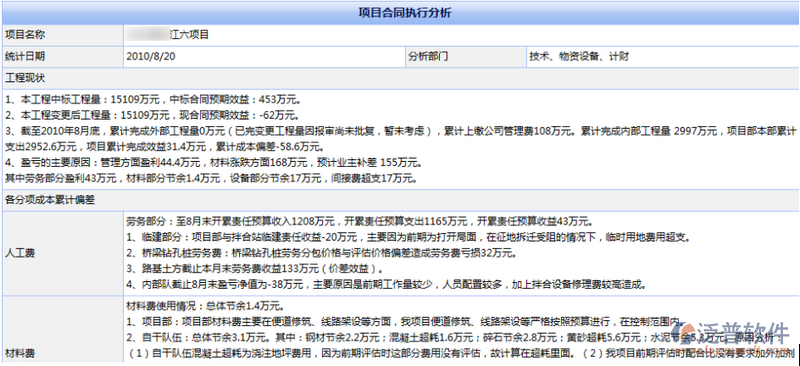Select the 项目名称 value field
Viewport: 800px width, 366px height.
click(x=461, y=35)
